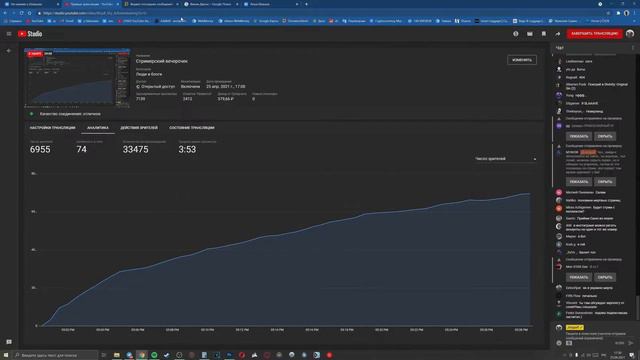Open browser three-dot menu
Viewport: 640px width, 360px height.
coord(635,13)
